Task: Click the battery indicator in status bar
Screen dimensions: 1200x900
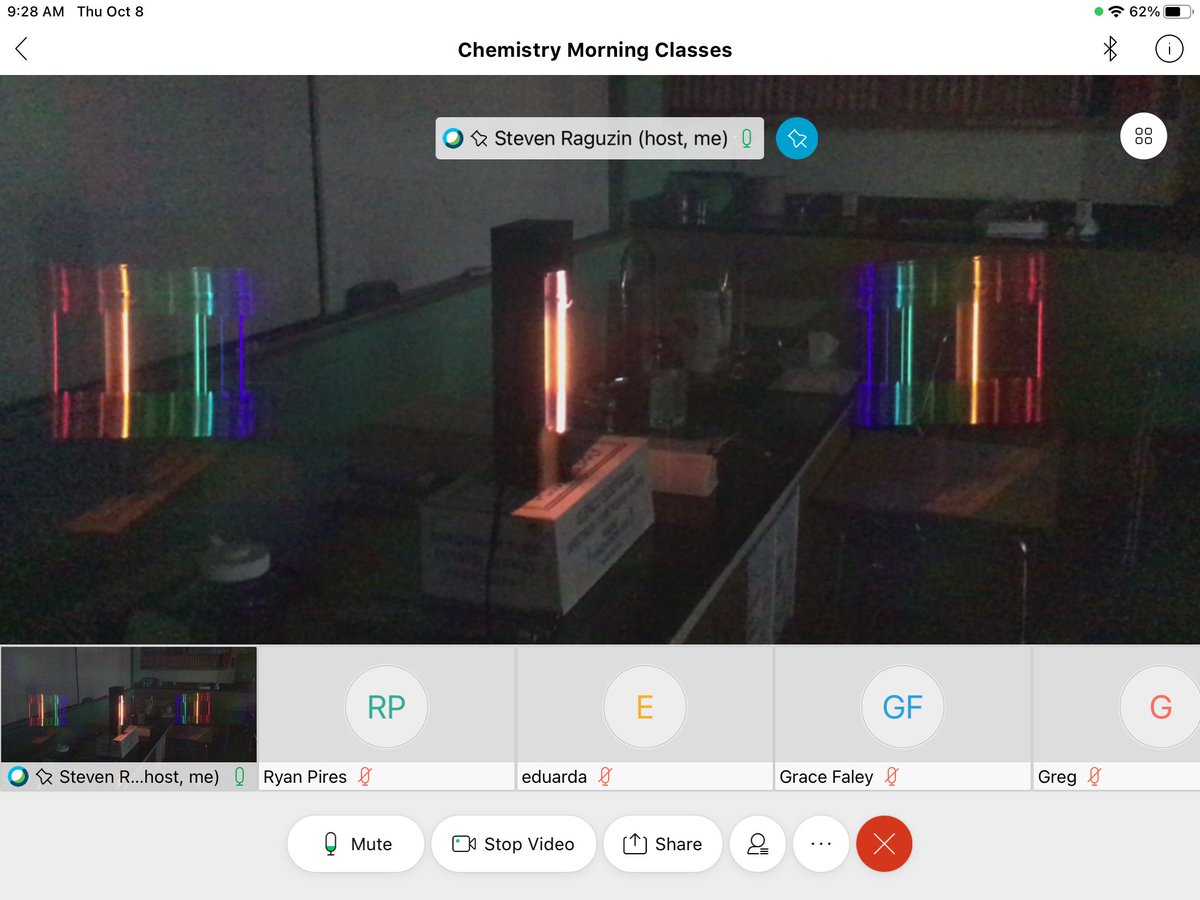Action: click(1178, 12)
